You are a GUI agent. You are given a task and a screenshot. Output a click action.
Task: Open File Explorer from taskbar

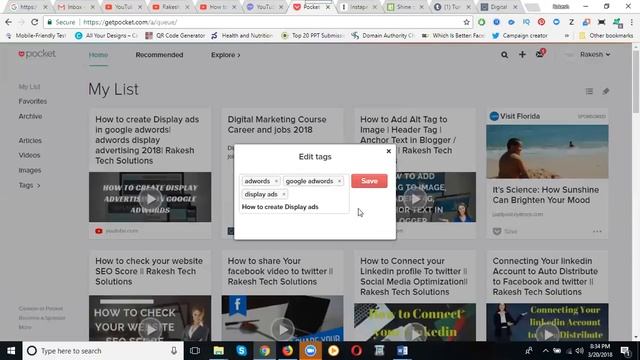pyautogui.click(x=218, y=351)
